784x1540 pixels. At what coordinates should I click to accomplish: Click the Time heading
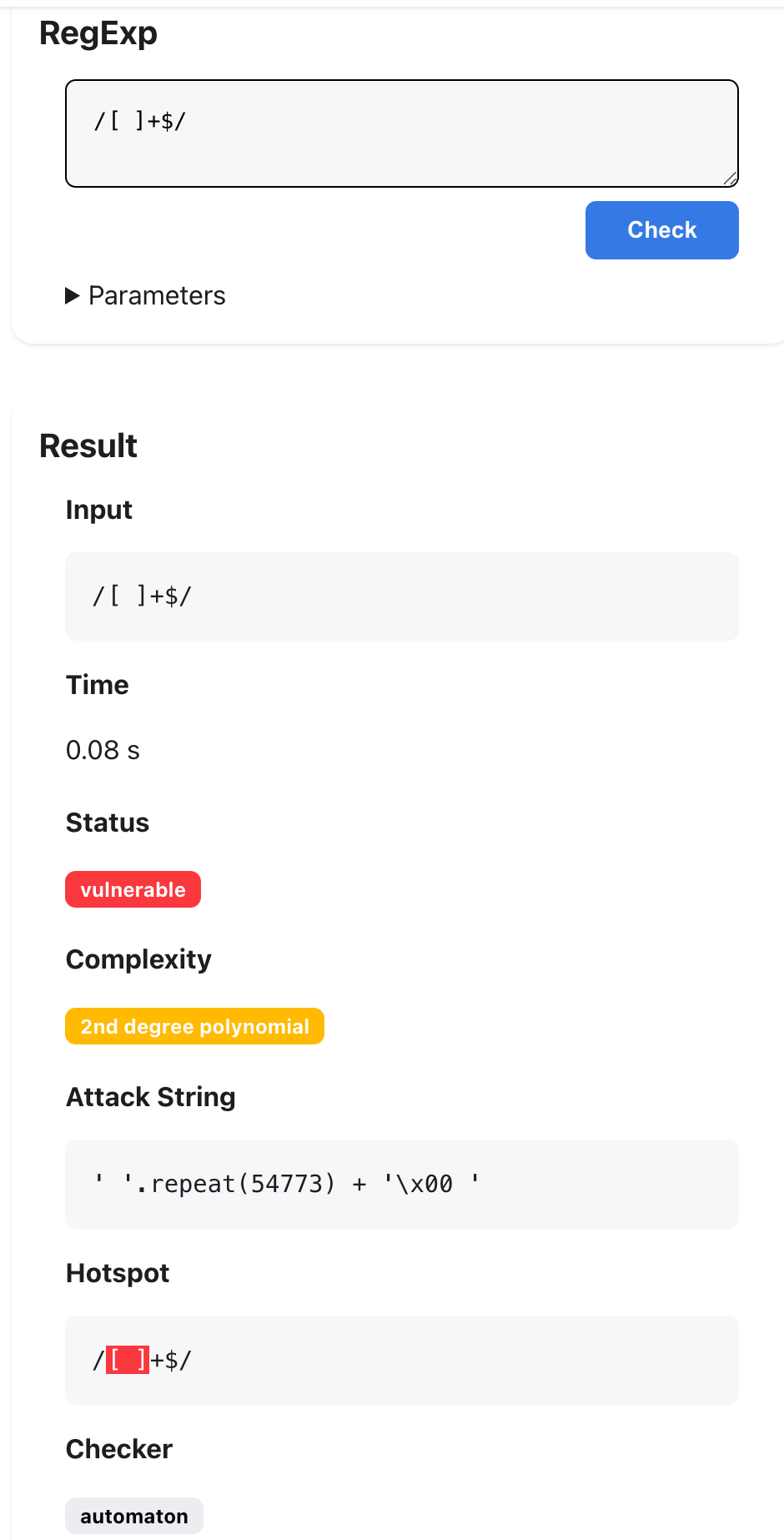98,685
